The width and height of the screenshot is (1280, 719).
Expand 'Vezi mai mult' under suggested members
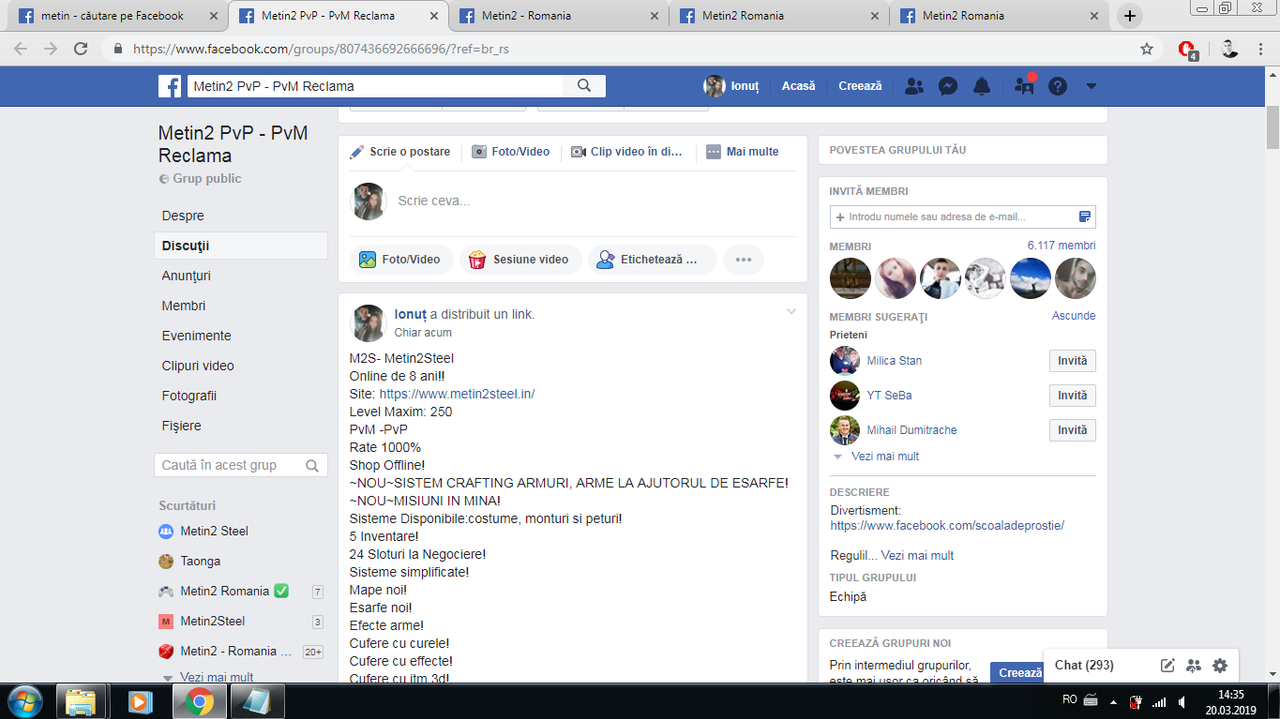click(x=885, y=456)
